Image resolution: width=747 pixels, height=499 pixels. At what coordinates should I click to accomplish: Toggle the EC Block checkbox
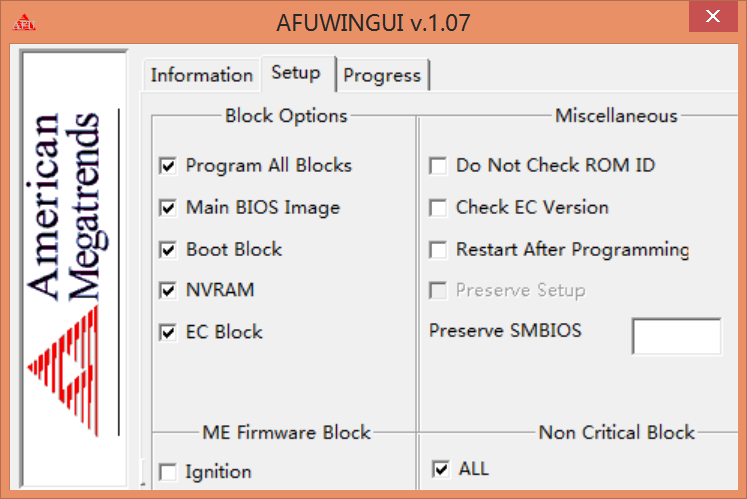point(168,333)
